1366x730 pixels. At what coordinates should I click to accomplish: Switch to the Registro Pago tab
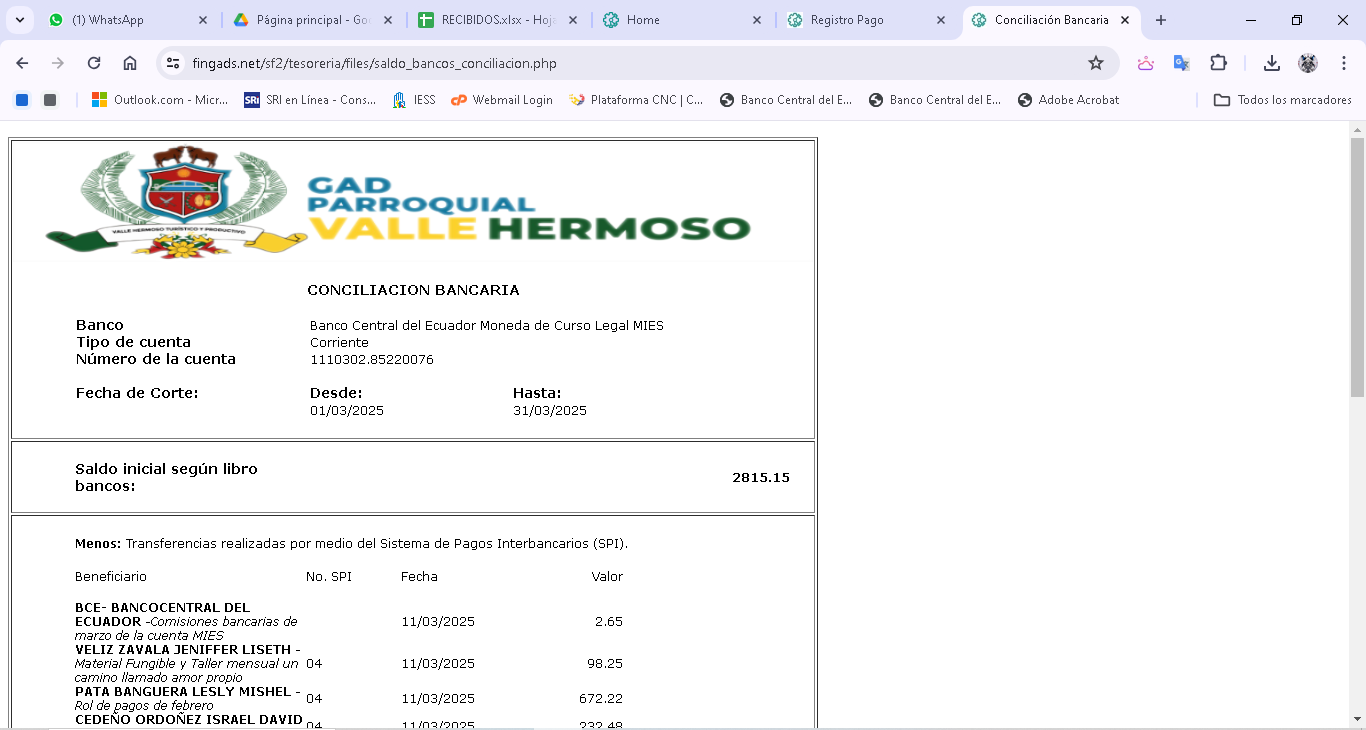(846, 20)
